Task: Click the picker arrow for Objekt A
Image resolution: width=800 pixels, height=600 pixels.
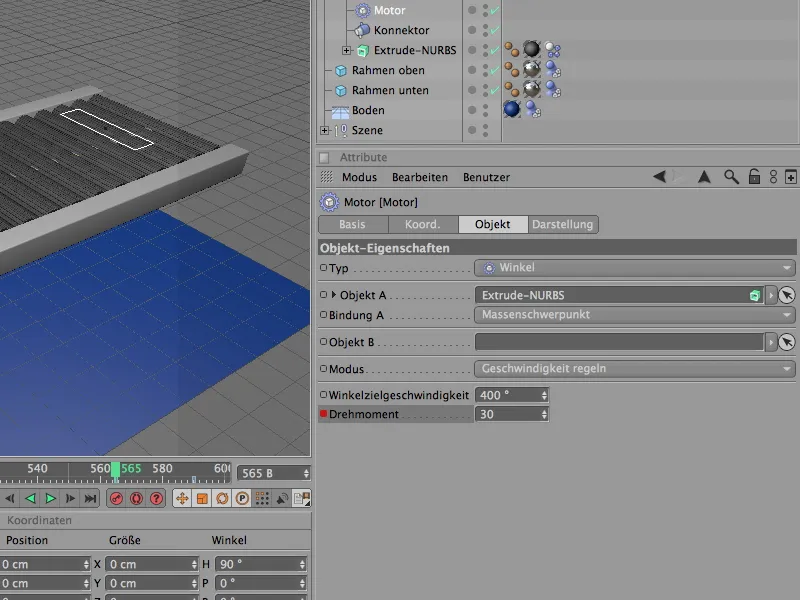Action: point(787,295)
